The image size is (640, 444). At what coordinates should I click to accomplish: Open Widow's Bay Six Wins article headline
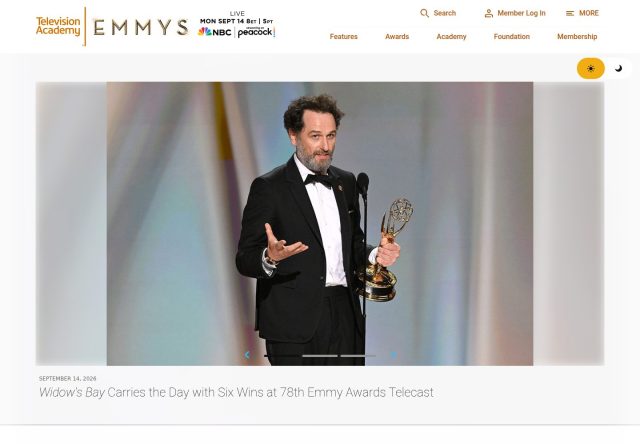(x=236, y=392)
